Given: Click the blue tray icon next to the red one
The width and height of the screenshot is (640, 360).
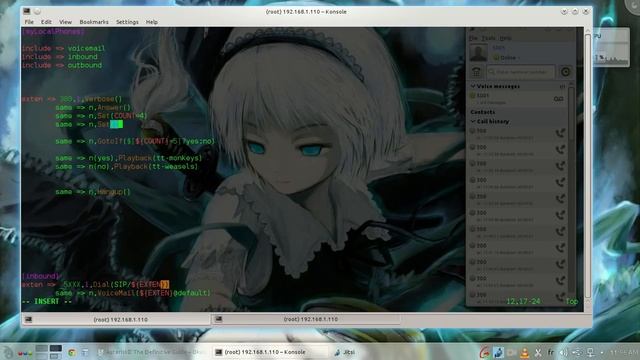Looking at the screenshot, I should click(498, 352).
